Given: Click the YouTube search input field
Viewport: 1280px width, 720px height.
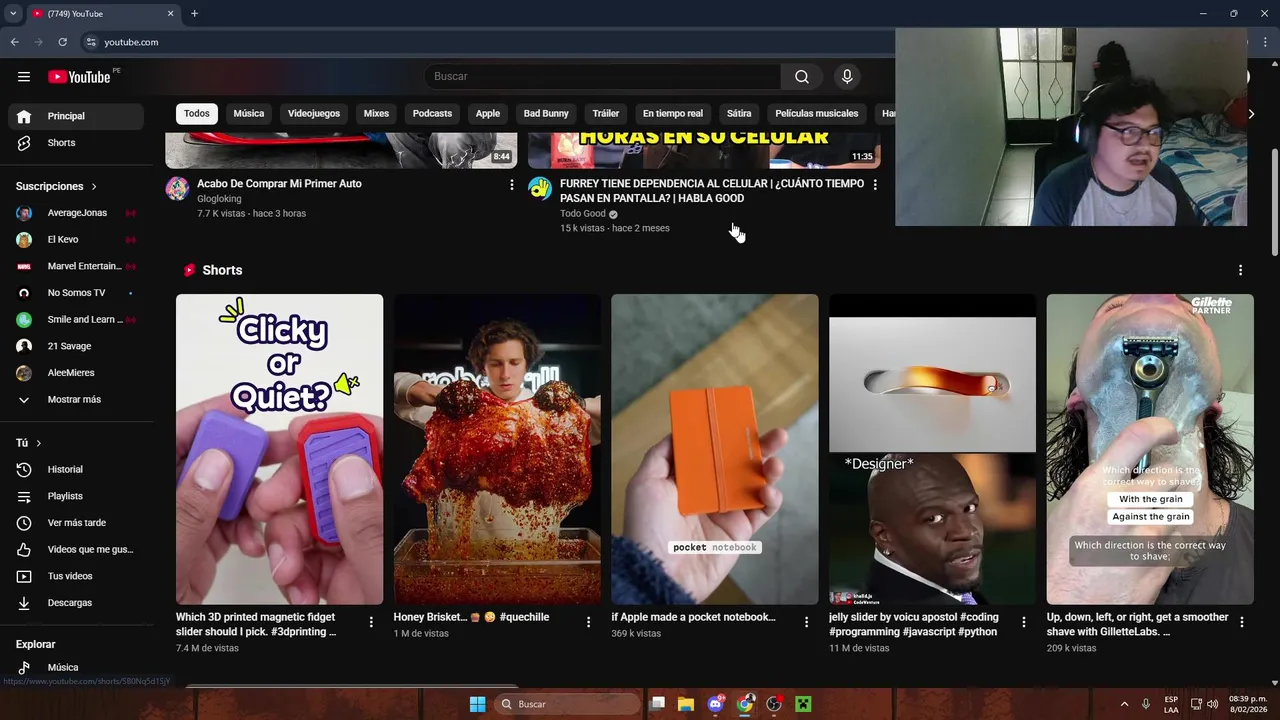Looking at the screenshot, I should pyautogui.click(x=603, y=77).
